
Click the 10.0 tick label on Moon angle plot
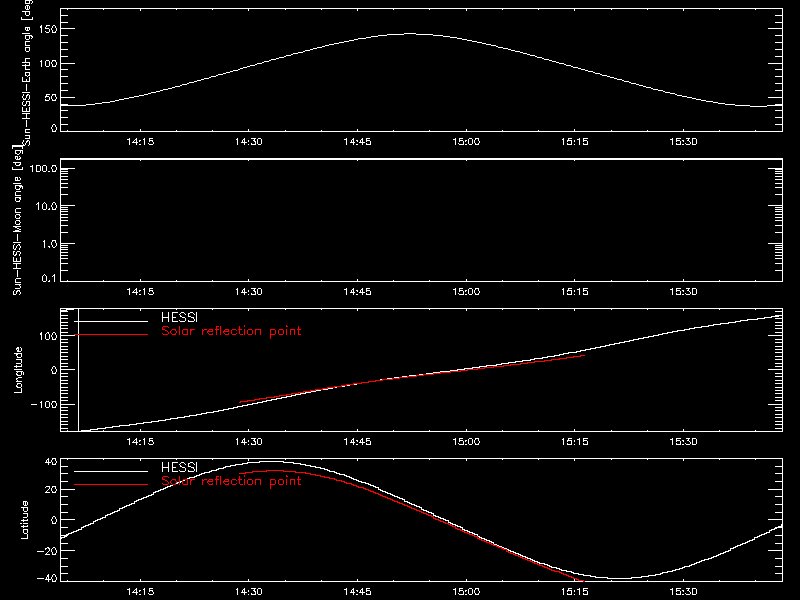[46, 206]
